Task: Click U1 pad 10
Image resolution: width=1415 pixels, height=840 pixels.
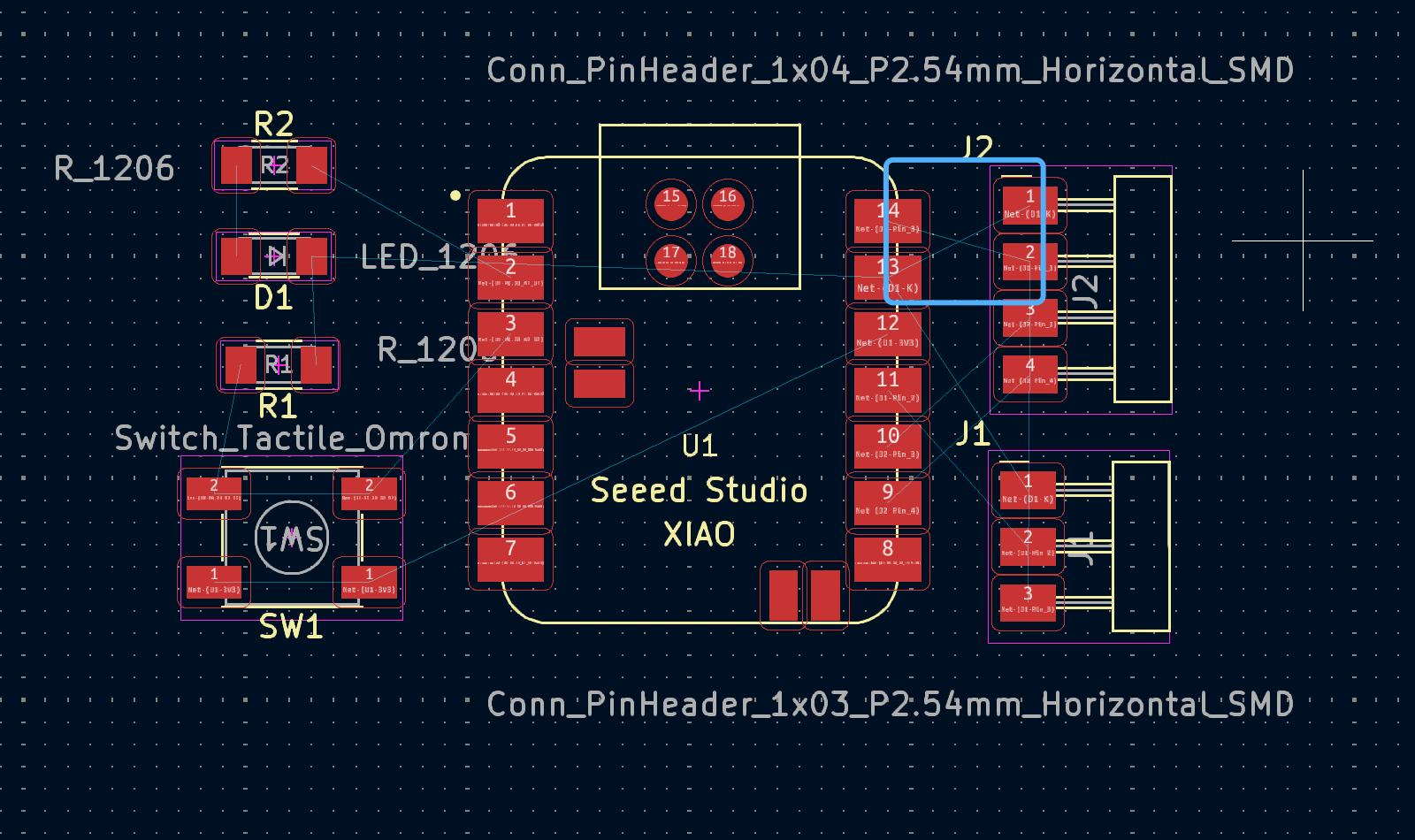Action: [888, 446]
